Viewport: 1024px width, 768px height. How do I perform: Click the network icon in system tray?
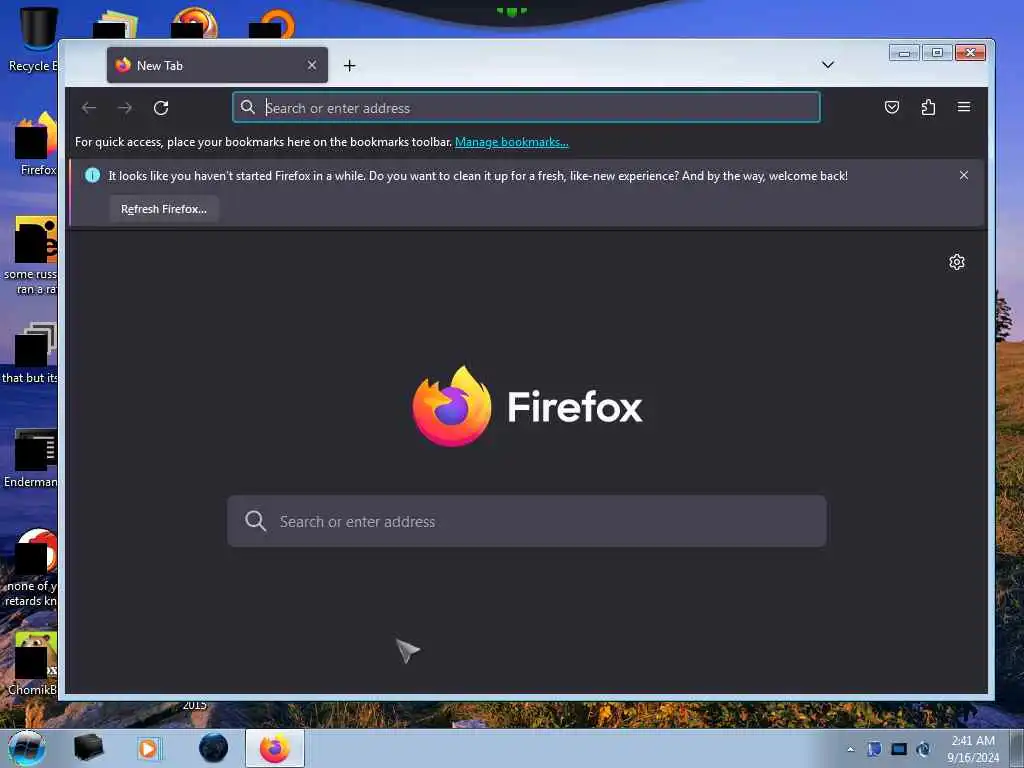[x=923, y=749]
